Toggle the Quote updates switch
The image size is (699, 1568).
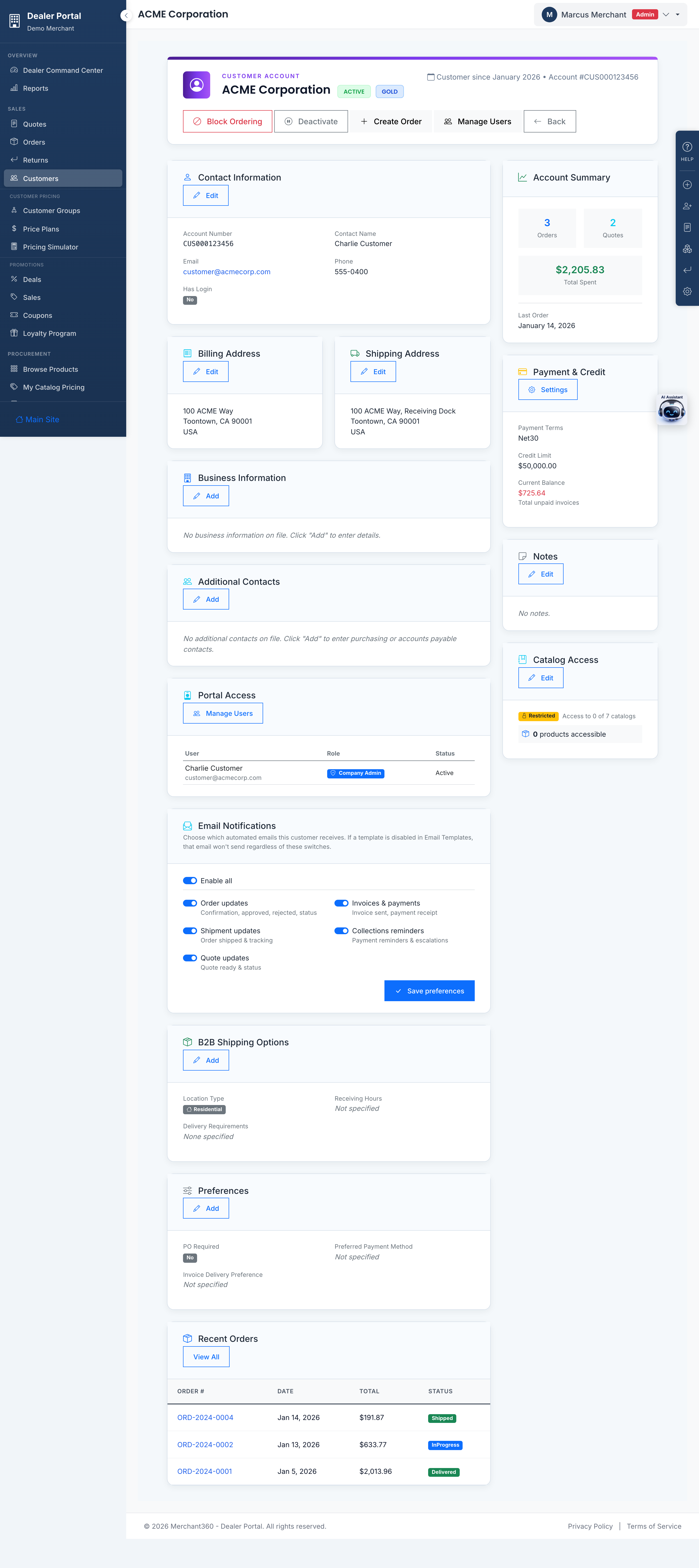coord(190,958)
